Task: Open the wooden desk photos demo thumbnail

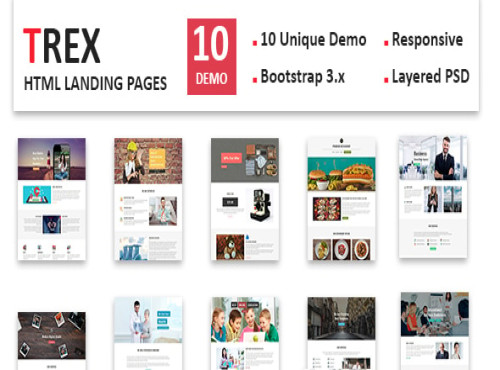Action: (x=52, y=341)
